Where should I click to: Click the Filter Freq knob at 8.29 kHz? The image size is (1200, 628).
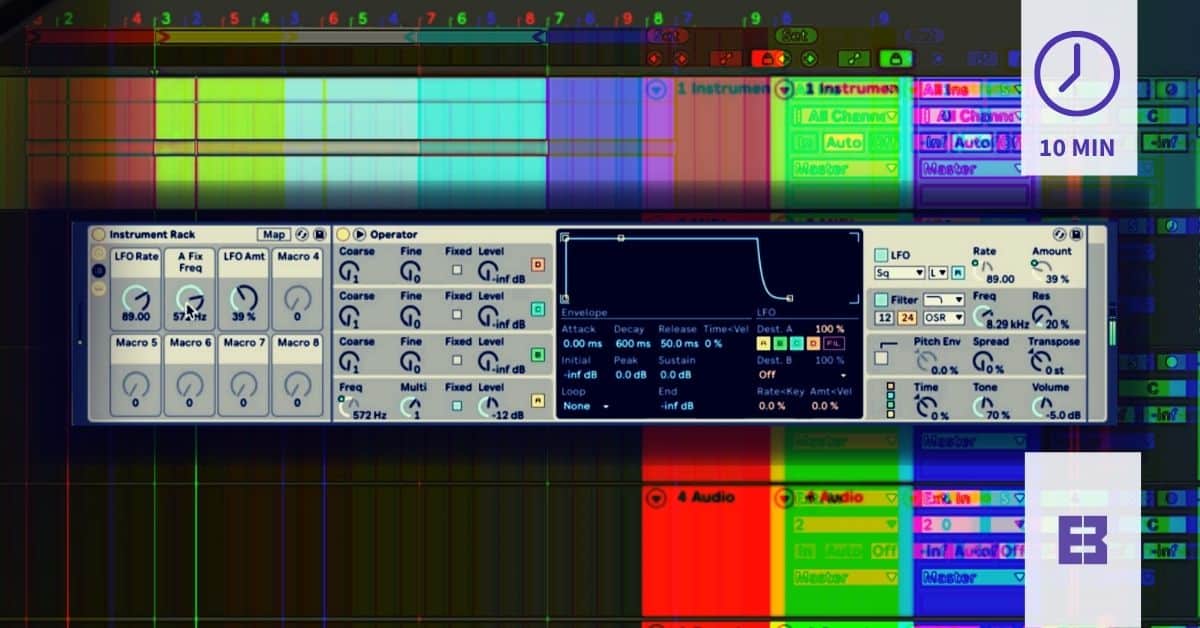pyautogui.click(x=985, y=314)
